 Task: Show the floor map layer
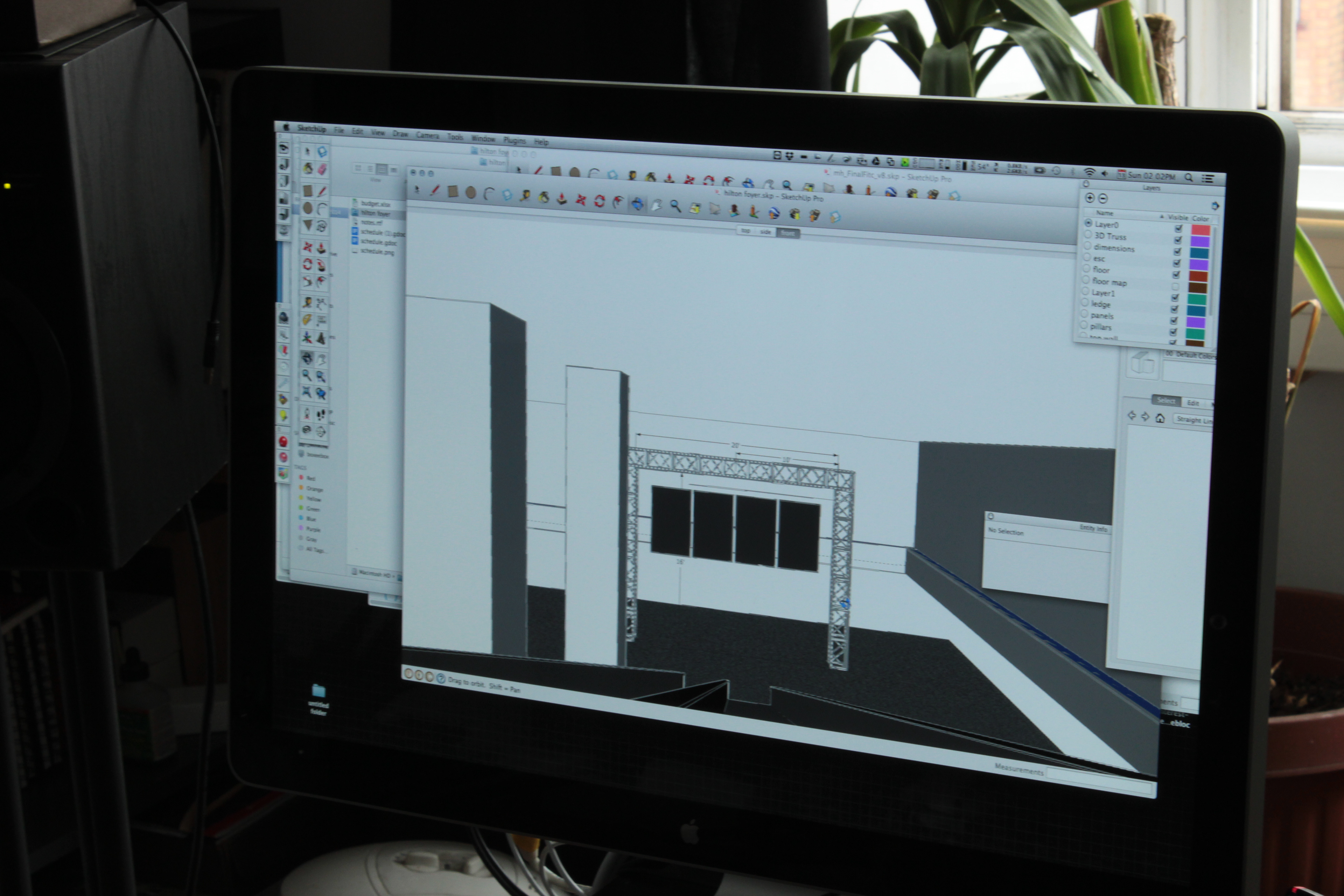(x=1175, y=286)
